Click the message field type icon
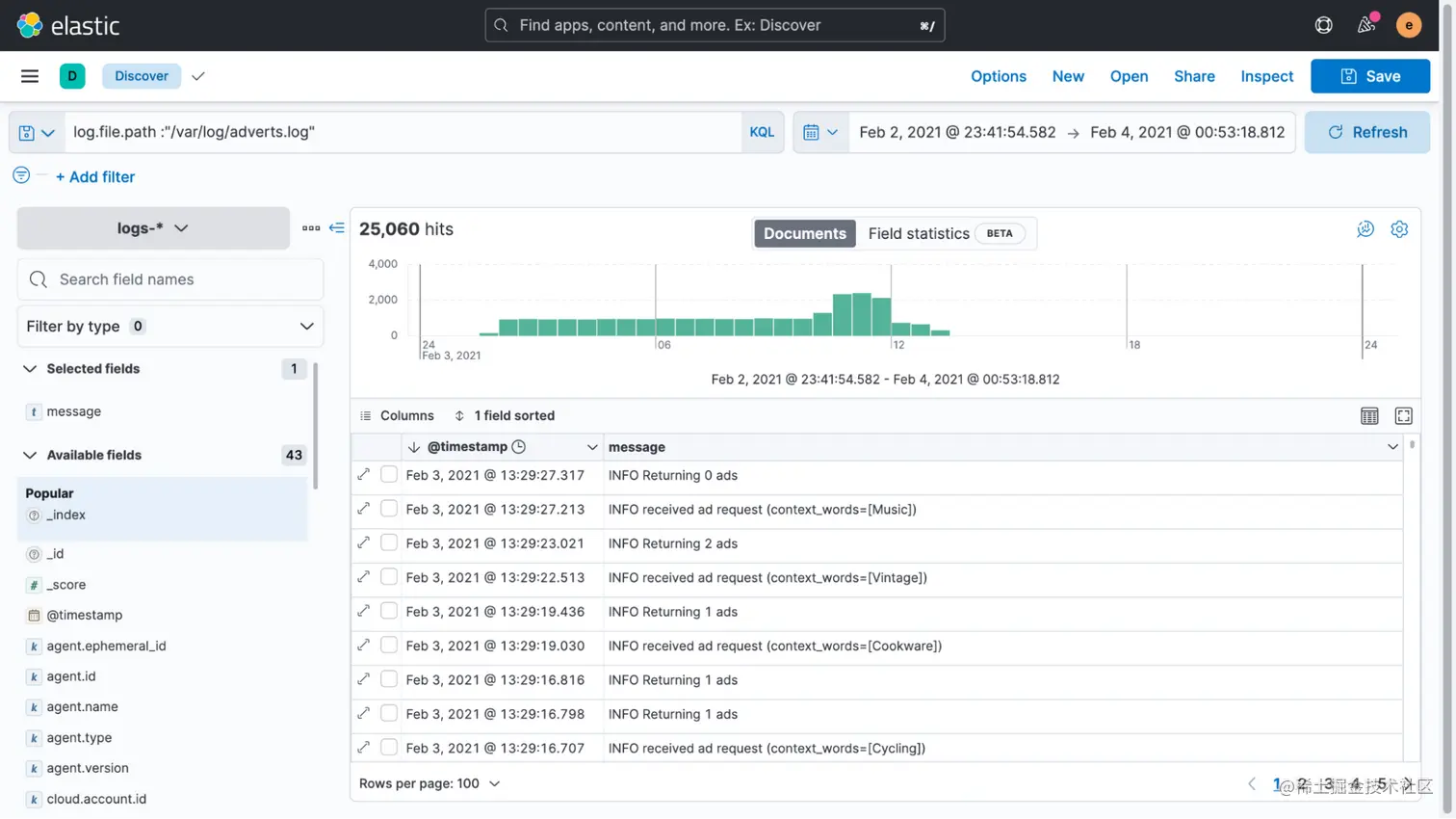Screen dimensions: 1456x819 (34, 411)
